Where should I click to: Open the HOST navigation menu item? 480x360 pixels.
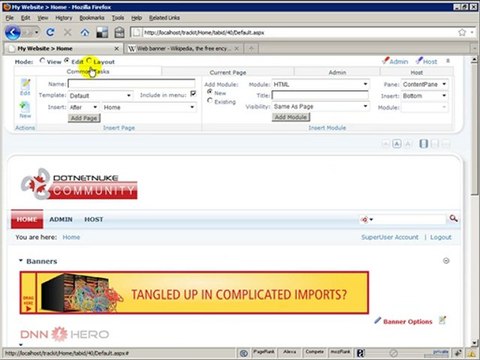[94, 219]
